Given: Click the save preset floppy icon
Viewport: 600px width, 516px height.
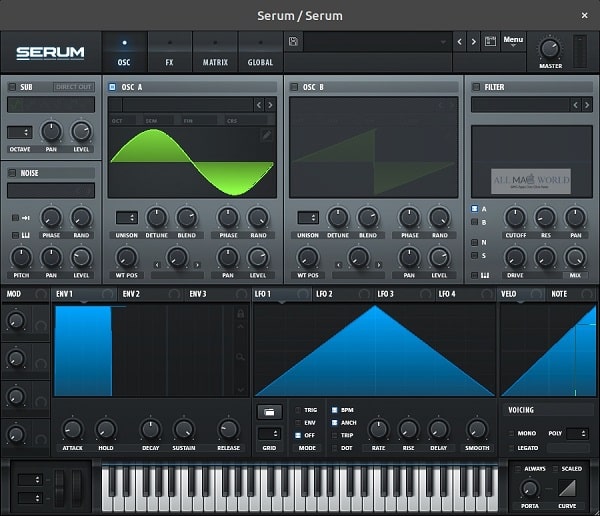Looking at the screenshot, I should pyautogui.click(x=293, y=41).
